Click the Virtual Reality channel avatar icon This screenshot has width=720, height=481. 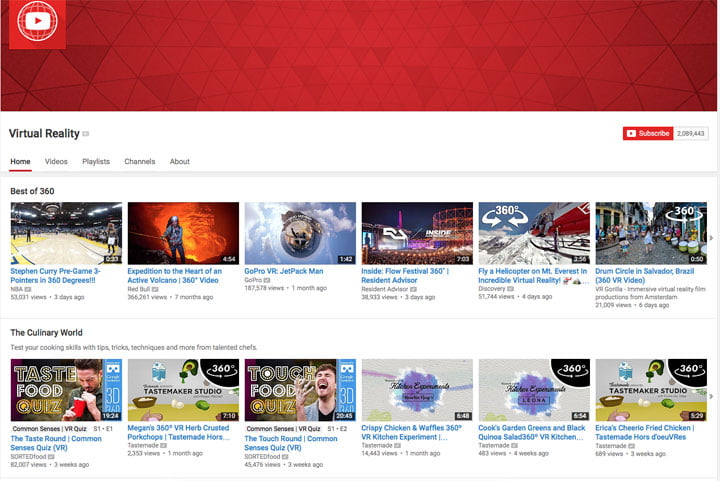click(x=37, y=23)
